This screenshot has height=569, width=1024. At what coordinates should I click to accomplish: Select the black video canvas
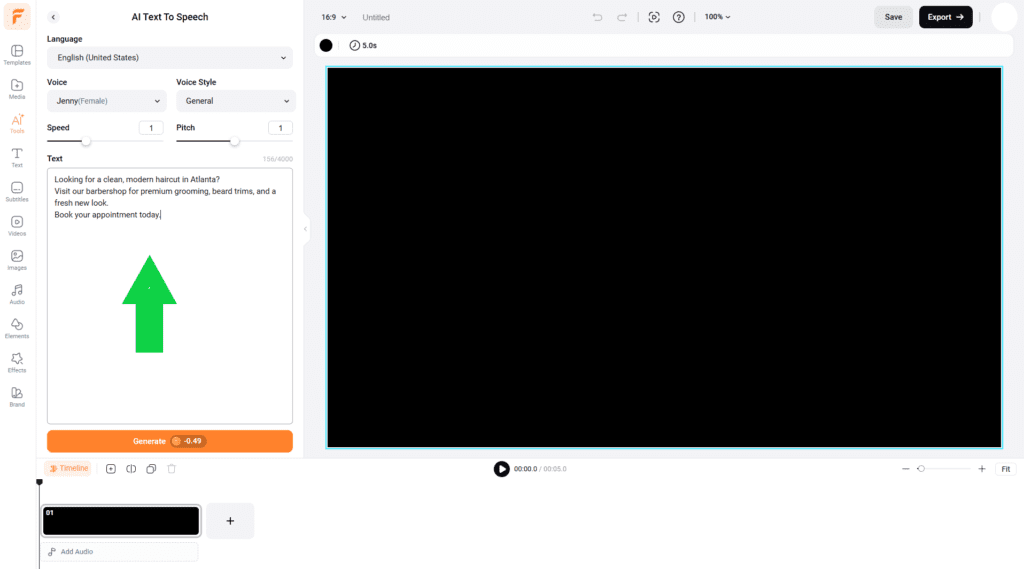[x=664, y=257]
